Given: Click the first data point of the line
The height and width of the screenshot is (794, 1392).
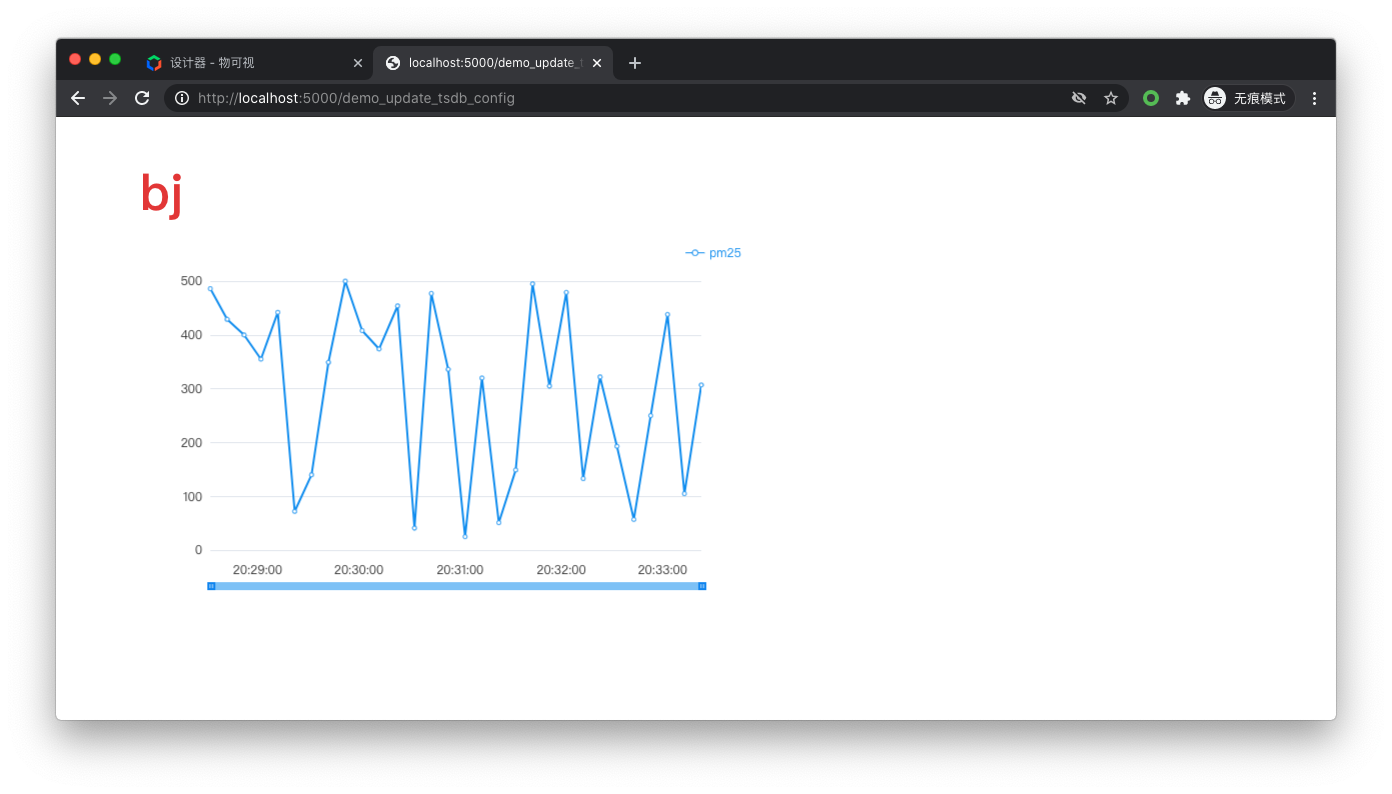Looking at the screenshot, I should point(210,288).
